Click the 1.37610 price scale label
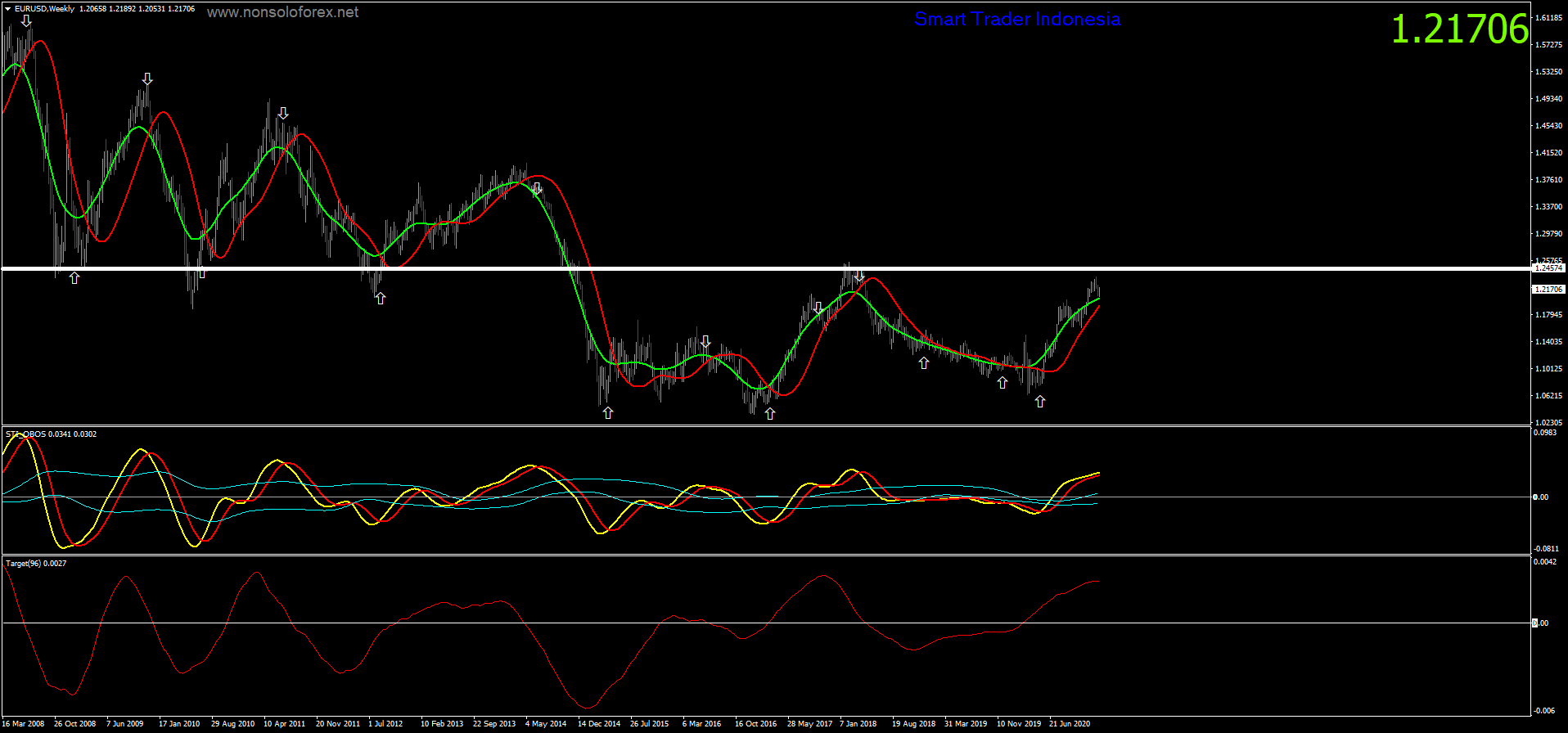The width and height of the screenshot is (1568, 733). 1549,180
